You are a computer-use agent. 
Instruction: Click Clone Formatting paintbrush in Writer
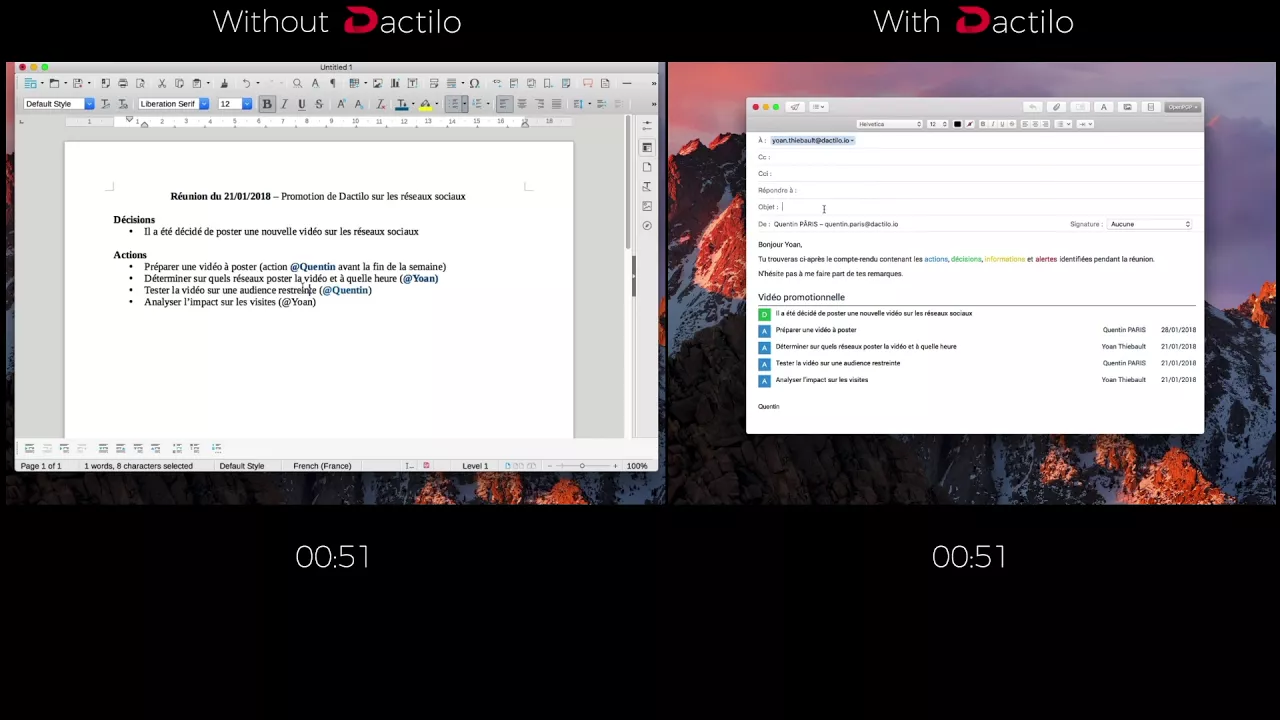(x=224, y=83)
